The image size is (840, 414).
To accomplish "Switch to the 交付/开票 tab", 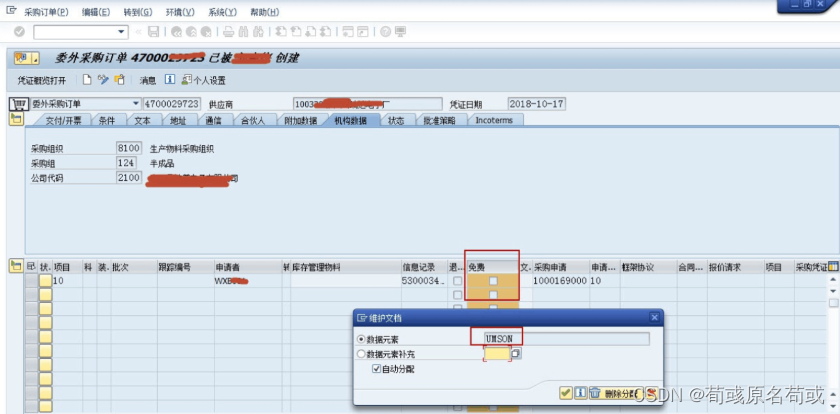I will (x=64, y=121).
